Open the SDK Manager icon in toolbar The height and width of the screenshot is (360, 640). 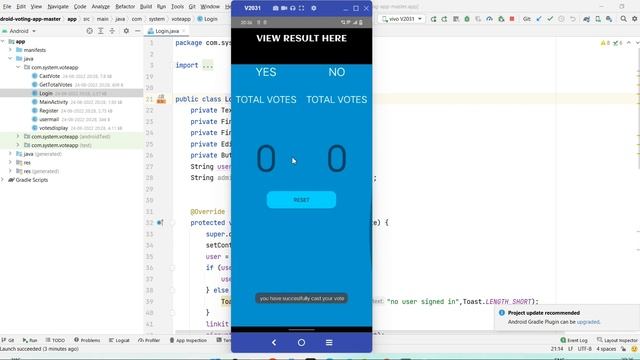(609, 19)
